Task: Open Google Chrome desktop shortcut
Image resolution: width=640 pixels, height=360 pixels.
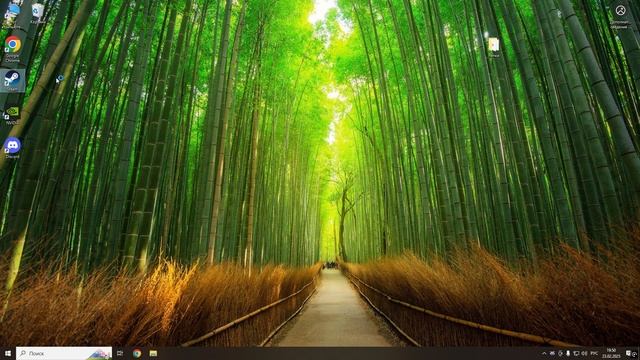Action: click(13, 49)
